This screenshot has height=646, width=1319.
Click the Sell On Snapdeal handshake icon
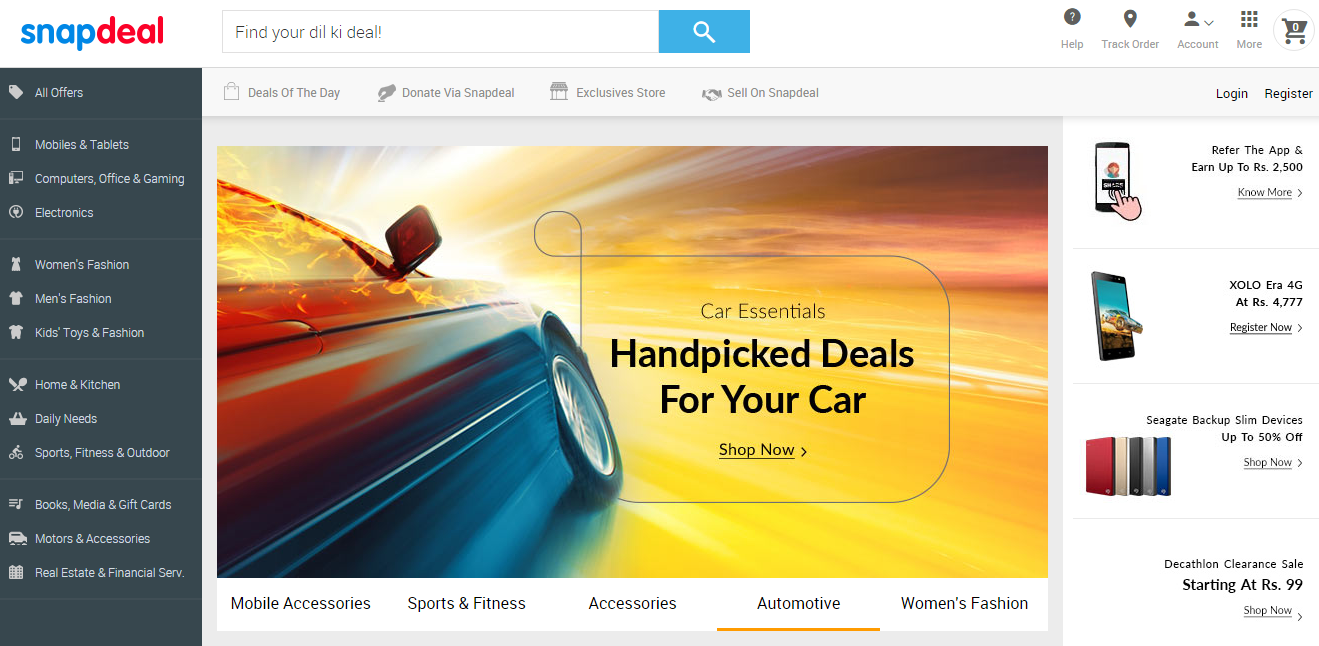711,93
